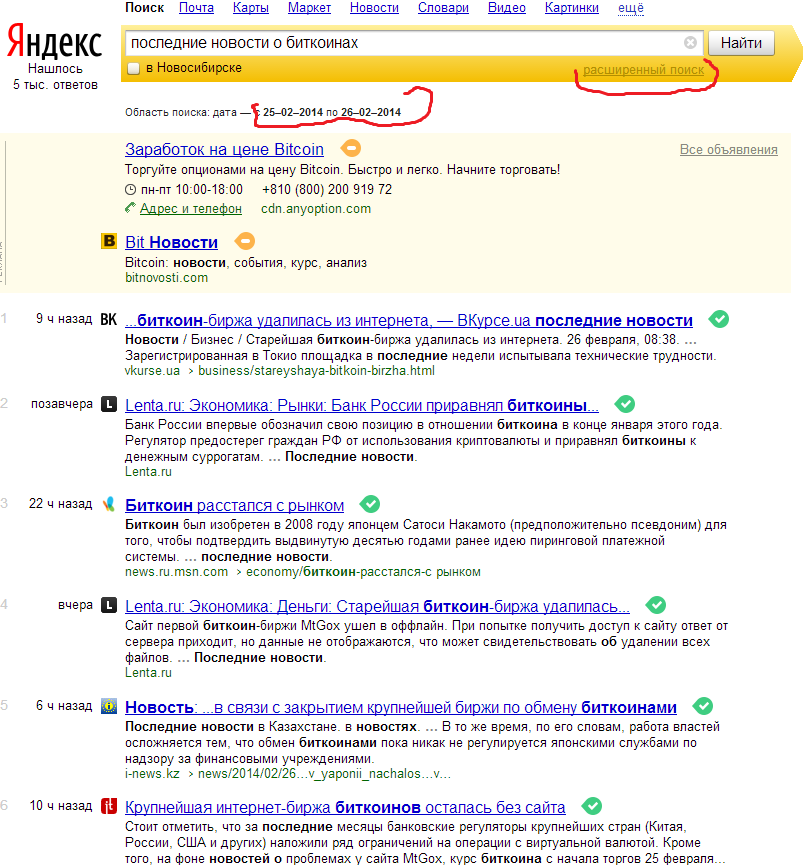Image resolution: width=803 pixels, height=865 pixels.
Task: Click green checkmark beside Банк России приравнял биткоины
Action: coord(625,404)
